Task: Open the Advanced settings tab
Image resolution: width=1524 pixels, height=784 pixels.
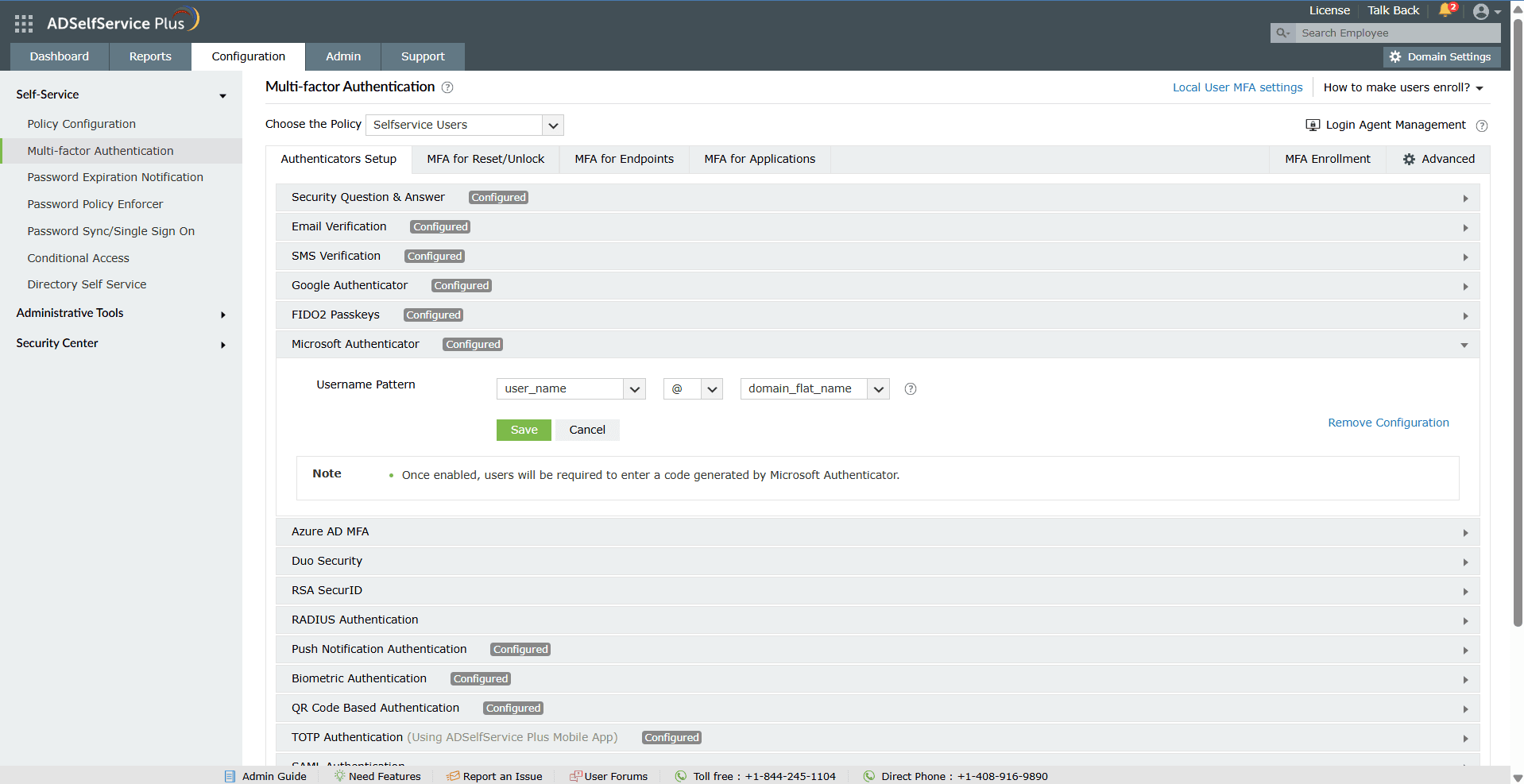Action: (1438, 159)
